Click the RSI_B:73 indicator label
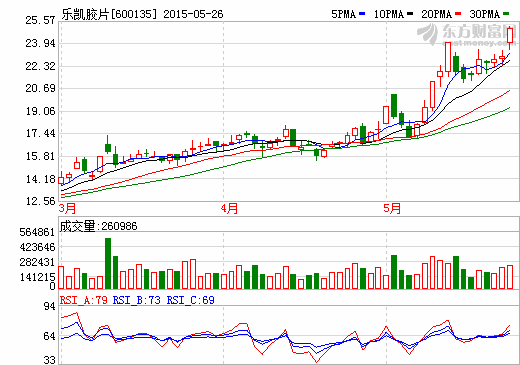 tap(137, 301)
